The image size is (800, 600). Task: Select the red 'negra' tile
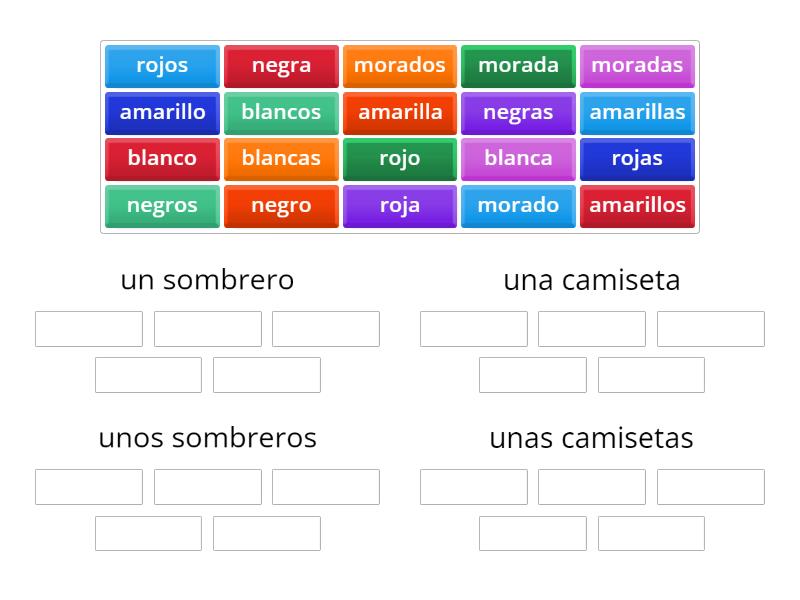pos(281,66)
